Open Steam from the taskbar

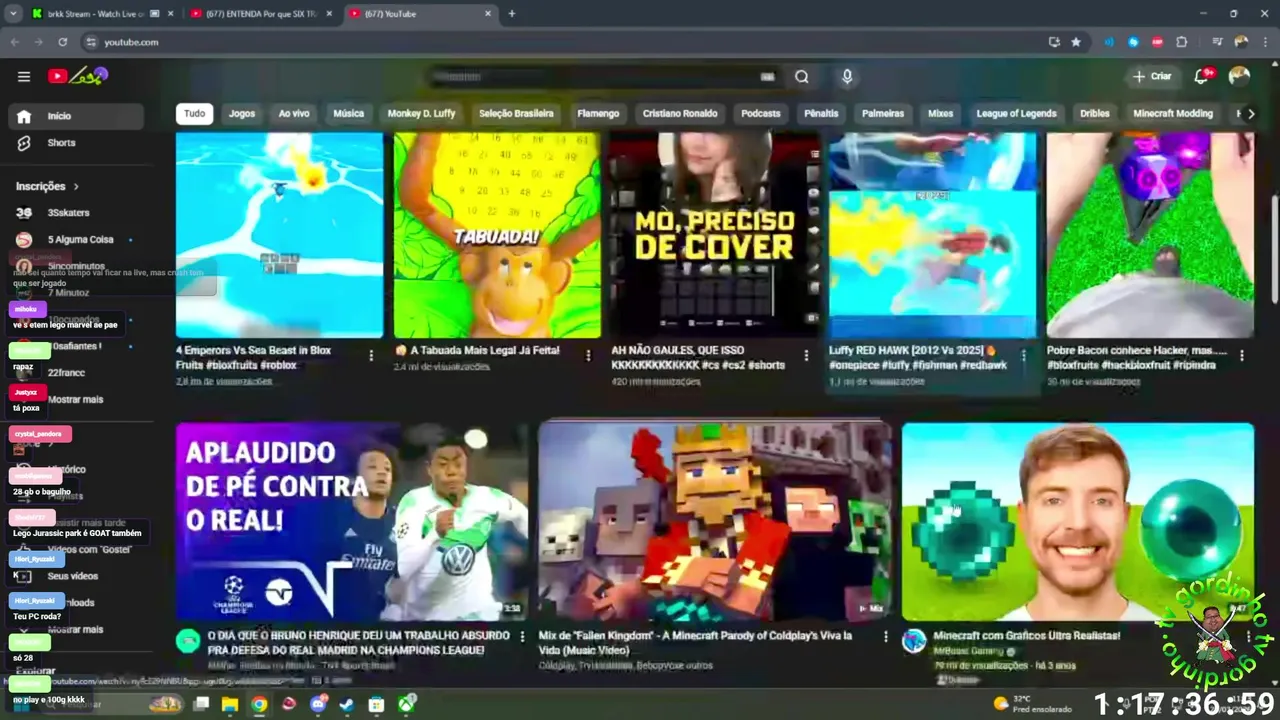(x=347, y=704)
